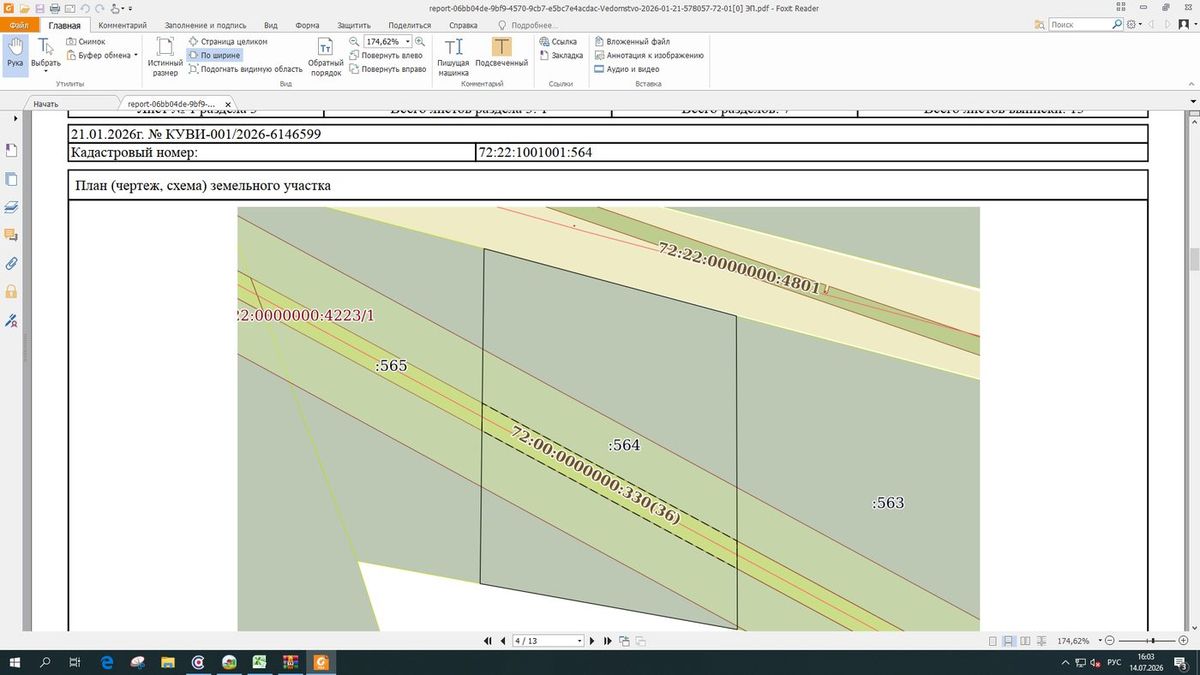Open the Windows Start menu
The width and height of the screenshot is (1200, 675).
pos(17,662)
